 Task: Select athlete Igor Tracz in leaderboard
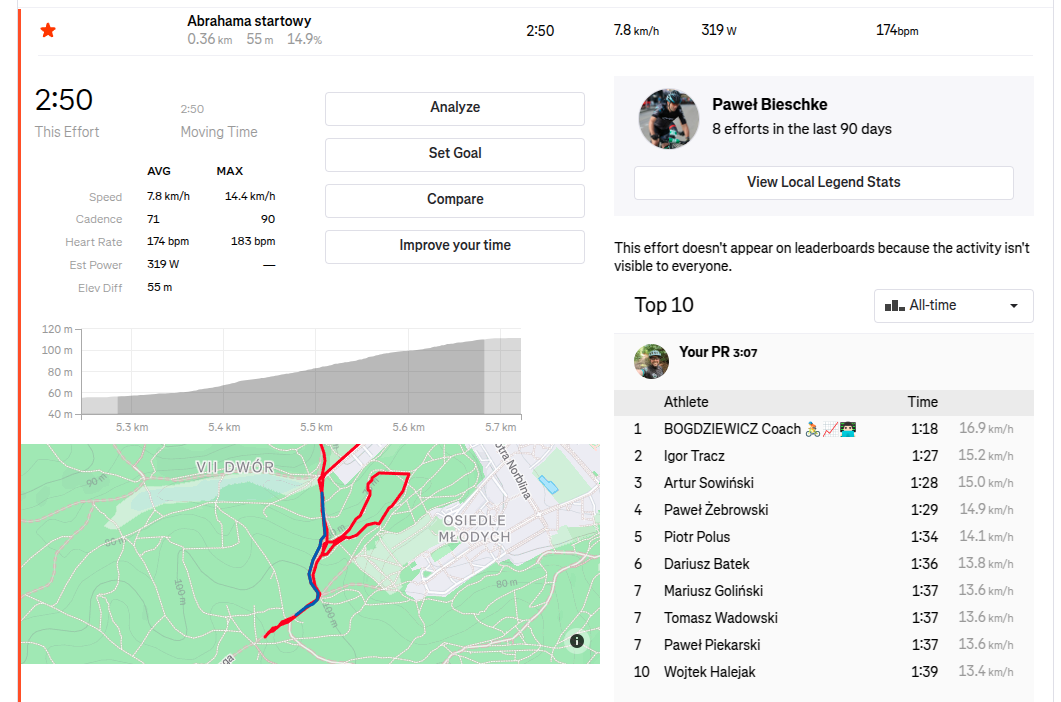pos(694,456)
